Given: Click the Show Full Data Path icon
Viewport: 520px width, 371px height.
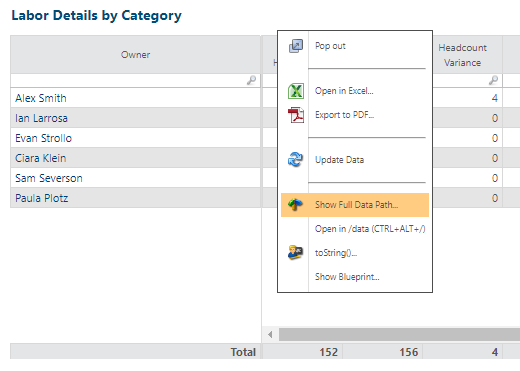Looking at the screenshot, I should tap(295, 205).
